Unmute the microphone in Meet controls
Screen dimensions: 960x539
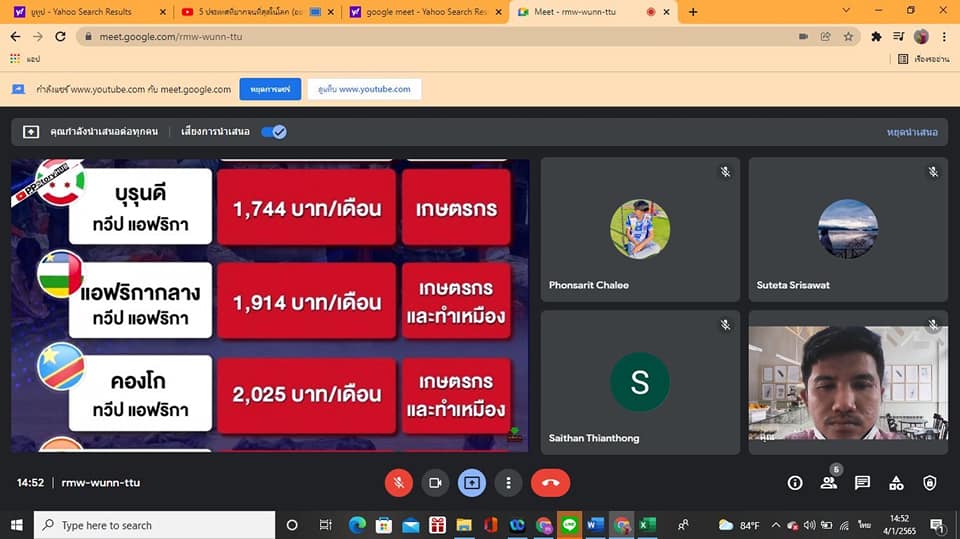tap(398, 483)
